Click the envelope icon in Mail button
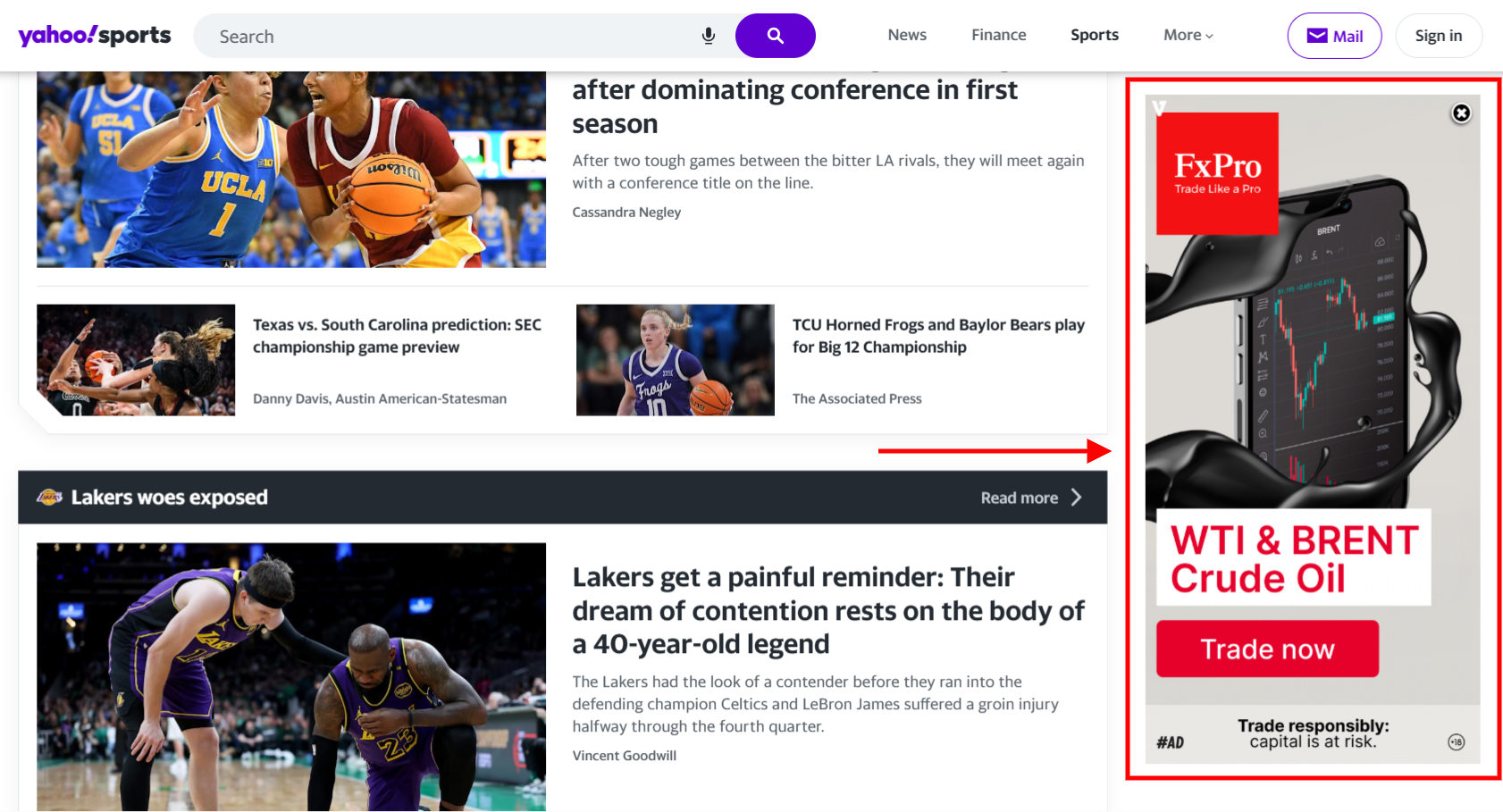 [x=1317, y=36]
